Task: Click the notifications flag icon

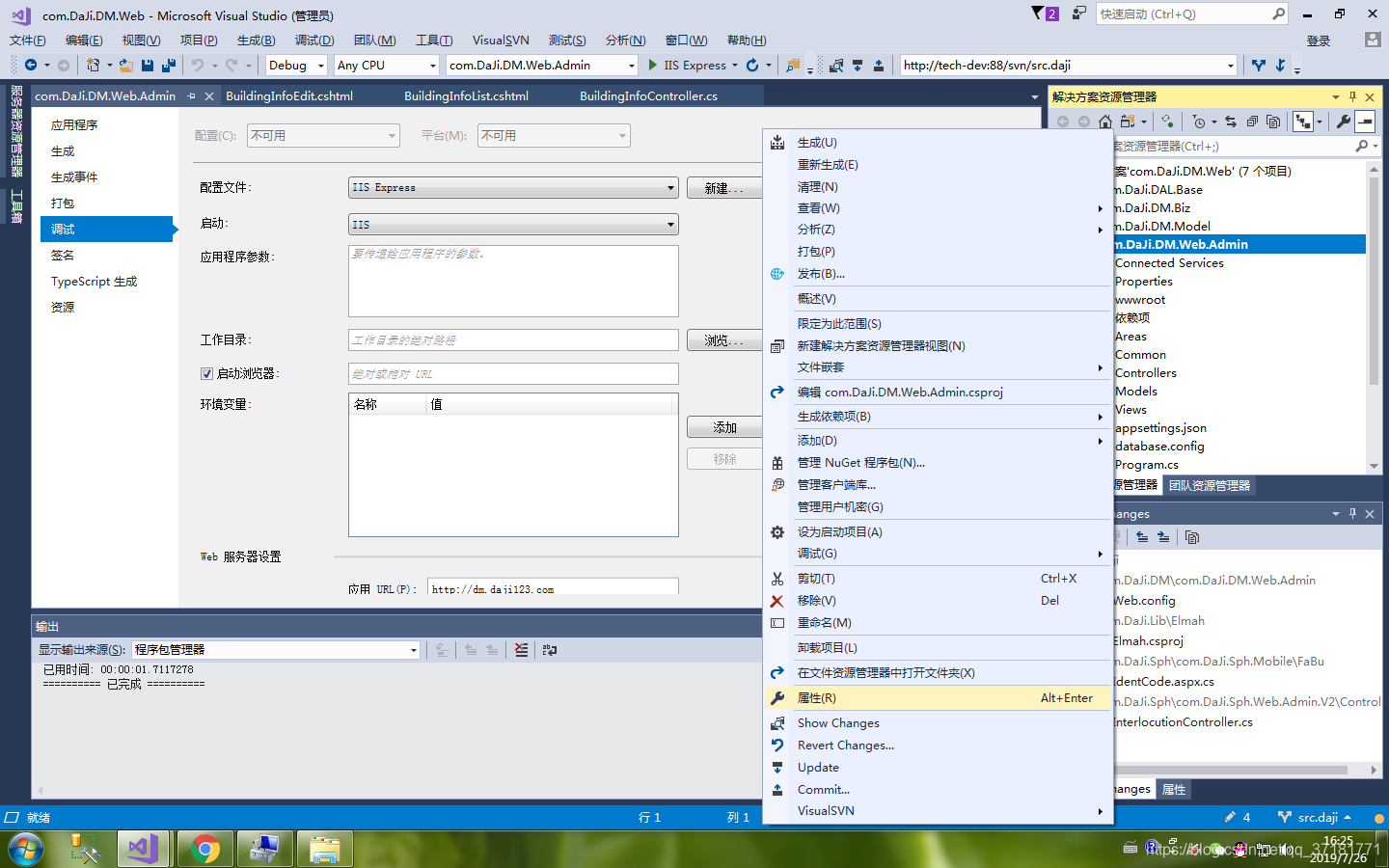Action: coord(1046,14)
